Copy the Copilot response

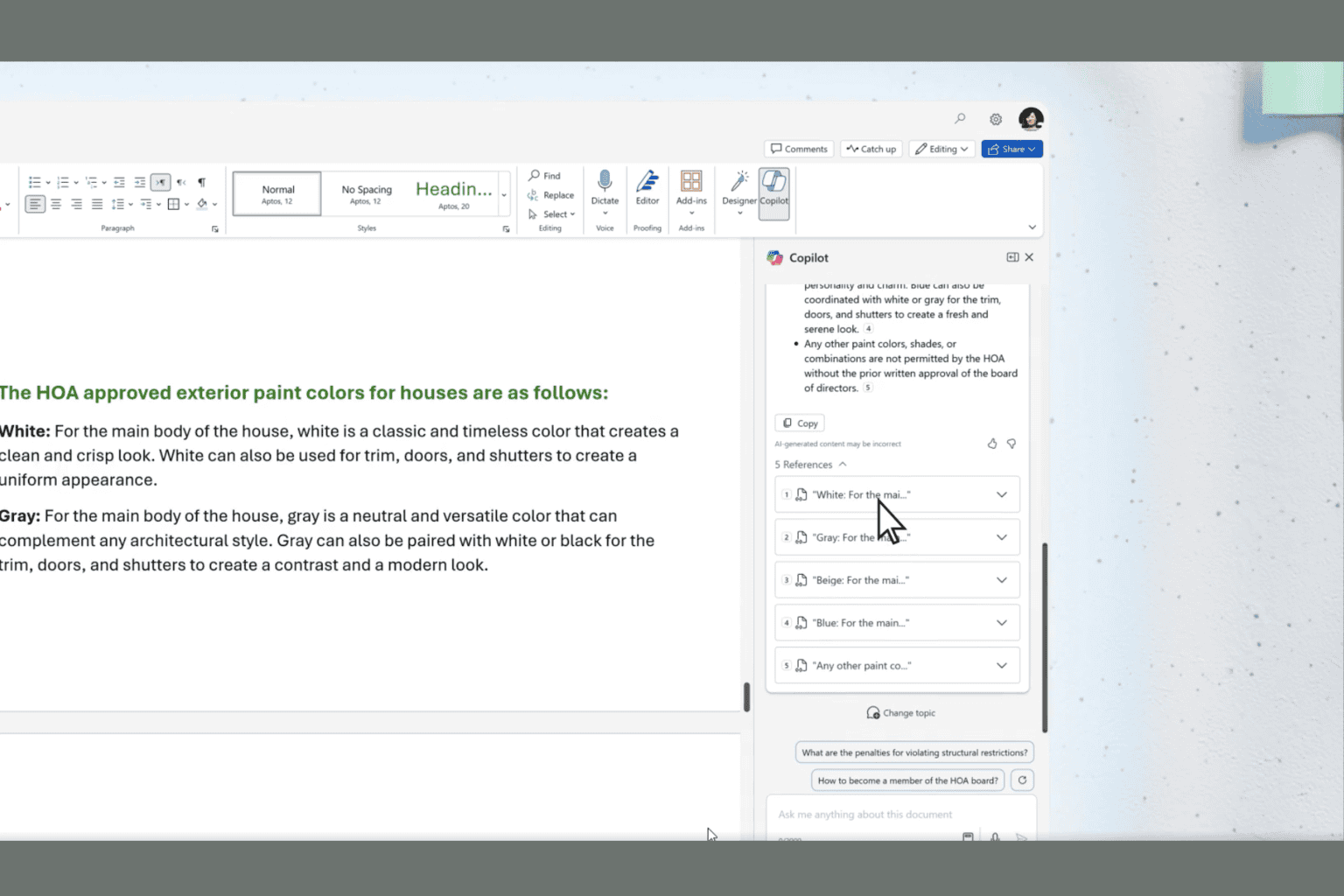point(800,423)
